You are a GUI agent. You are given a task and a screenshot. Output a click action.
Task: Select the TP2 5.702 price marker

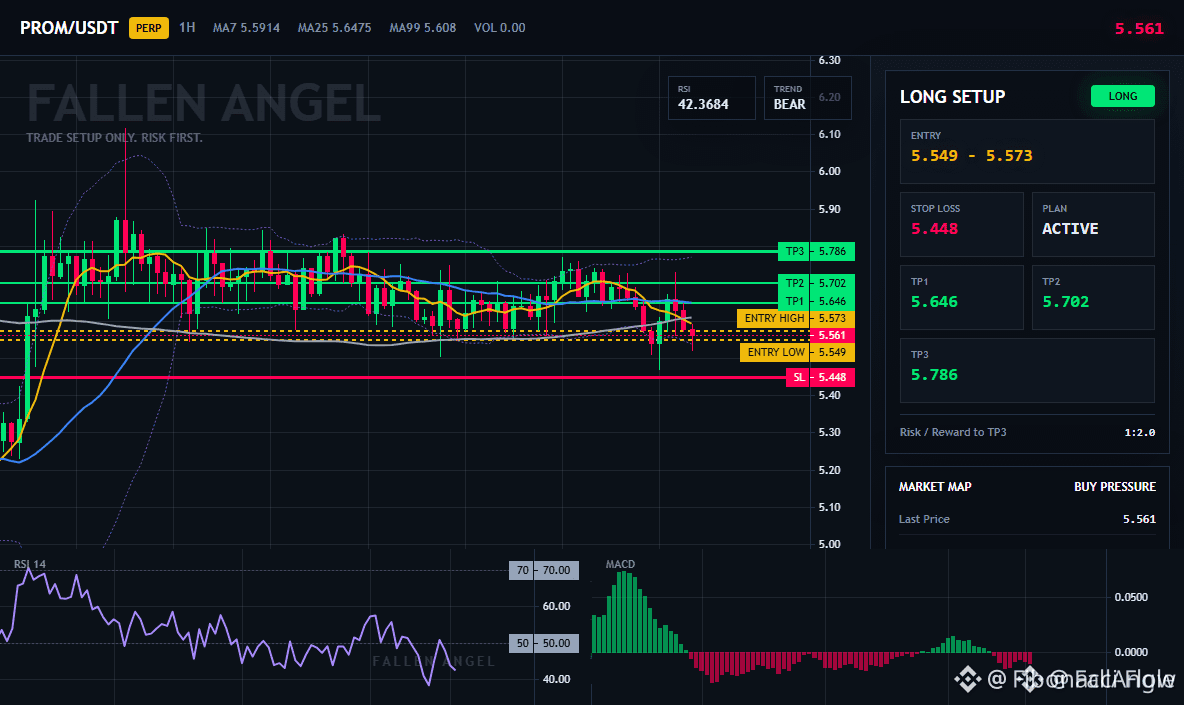(816, 283)
